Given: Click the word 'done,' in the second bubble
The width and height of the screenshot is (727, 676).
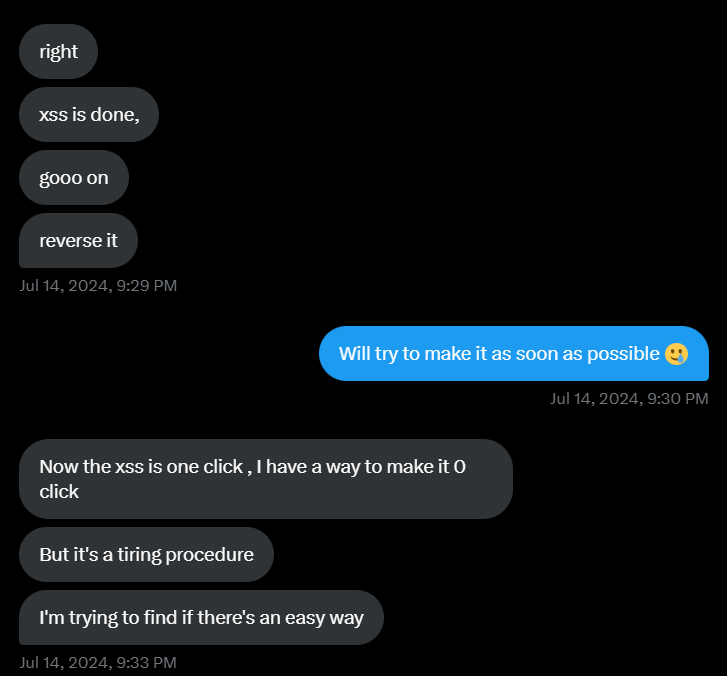Looking at the screenshot, I should pyautogui.click(x=115, y=115).
